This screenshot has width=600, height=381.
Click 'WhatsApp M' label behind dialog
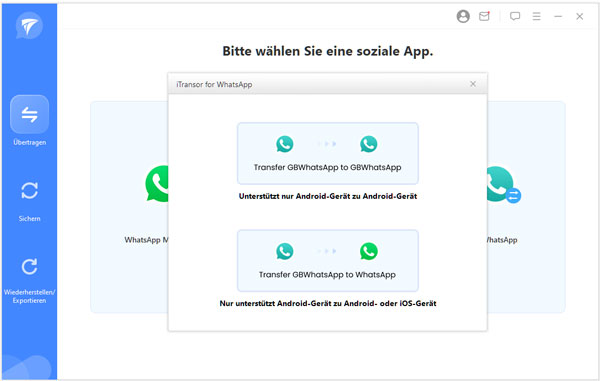[147, 240]
